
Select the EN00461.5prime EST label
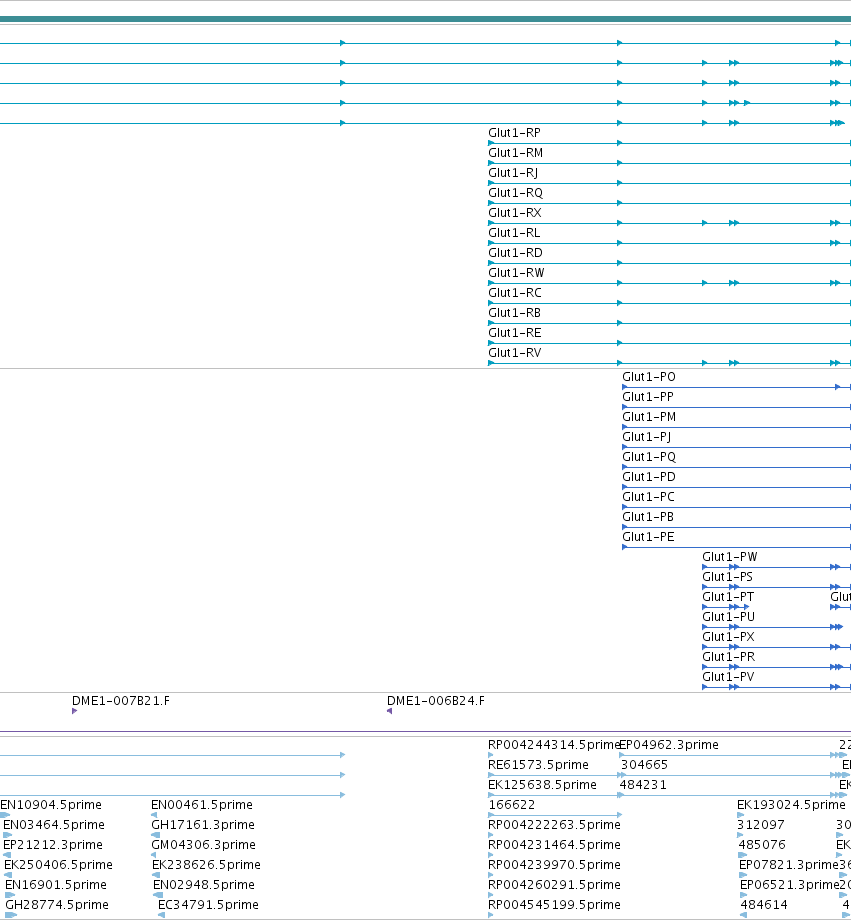(x=202, y=804)
